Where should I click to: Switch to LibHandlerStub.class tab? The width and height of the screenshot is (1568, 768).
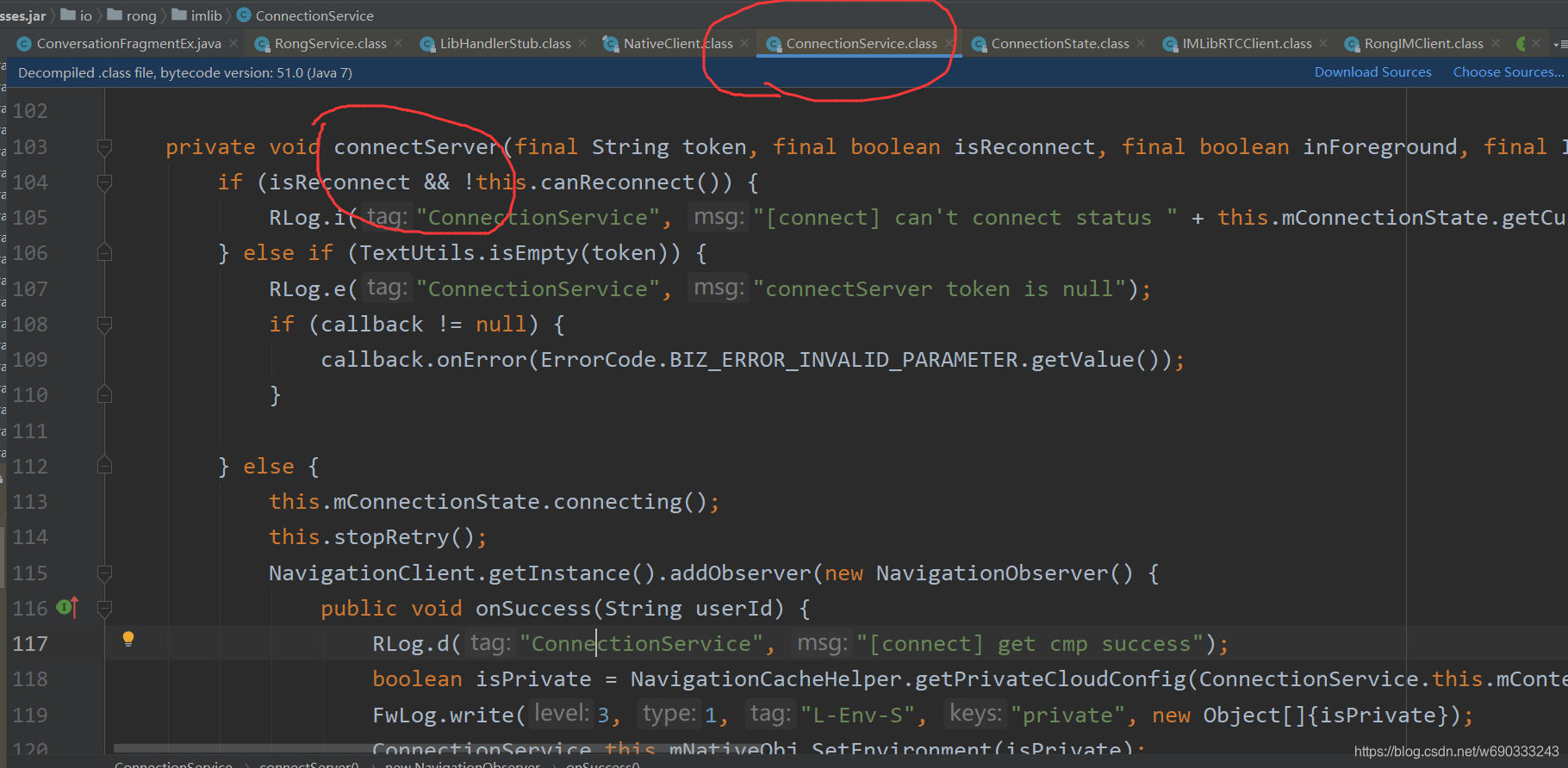[505, 43]
